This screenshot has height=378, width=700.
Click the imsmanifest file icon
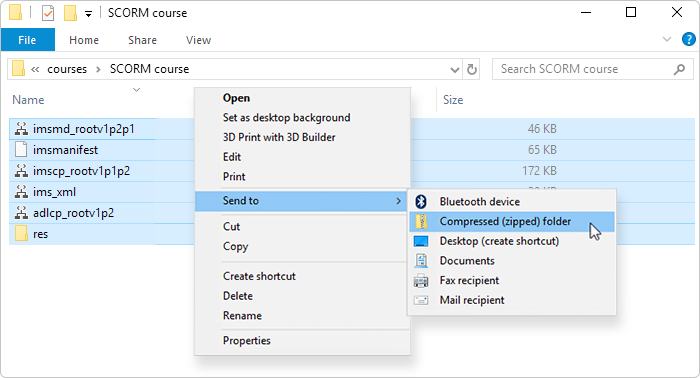pos(21,150)
